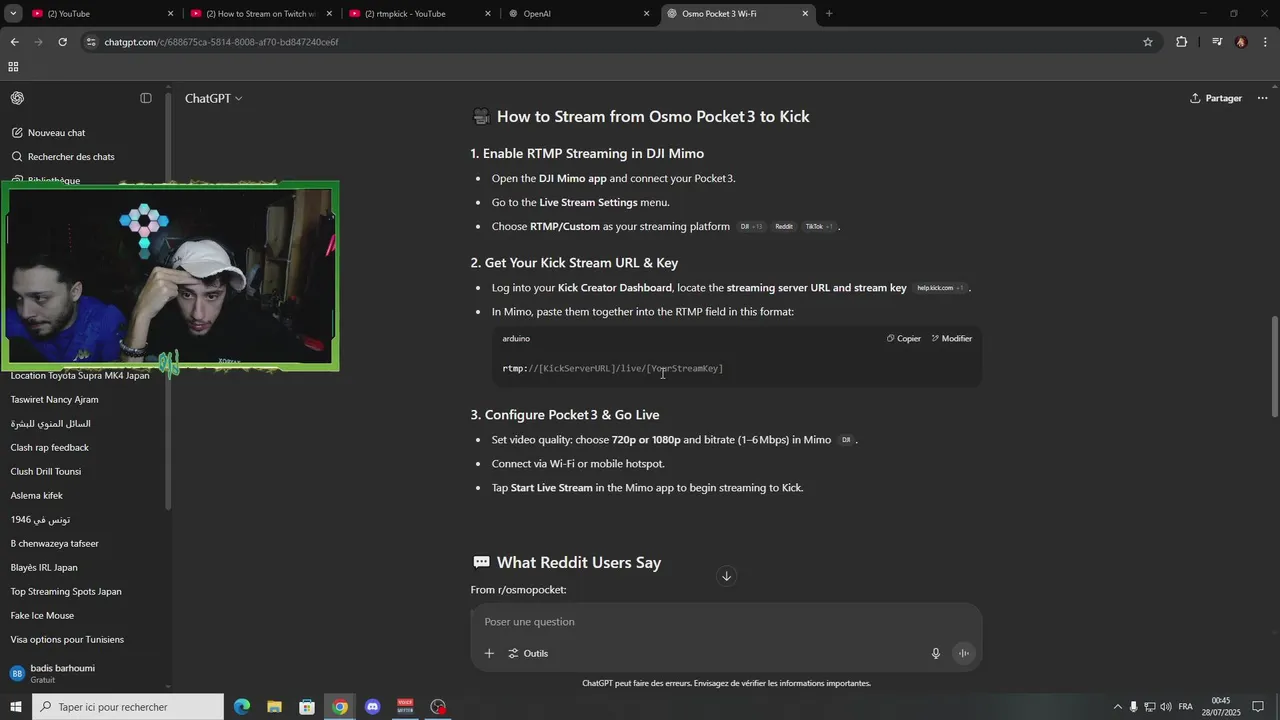The width and height of the screenshot is (1280, 720).
Task: Open Voicemeeter from the taskbar
Action: (405, 707)
